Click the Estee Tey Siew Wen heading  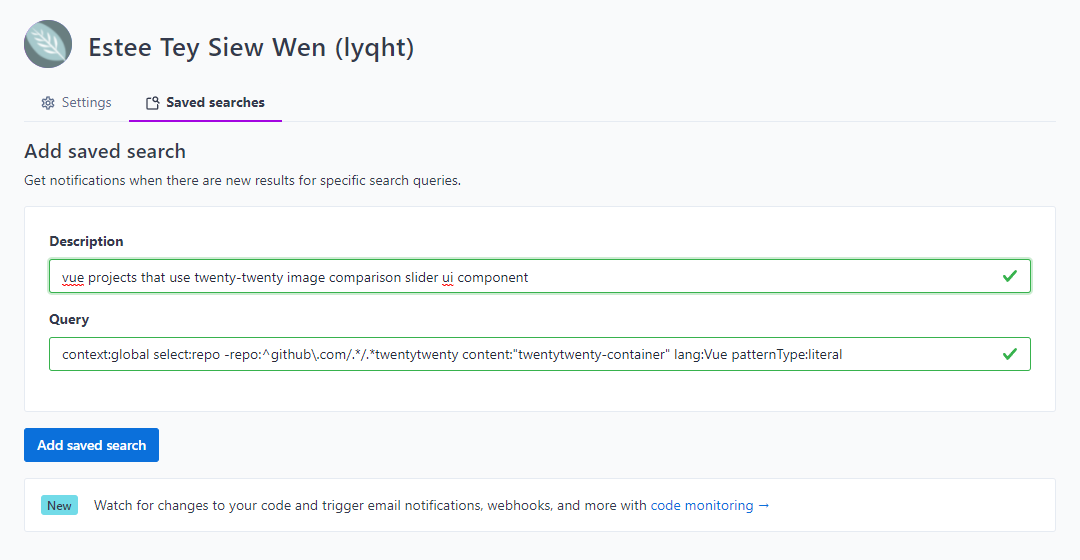[x=251, y=47]
